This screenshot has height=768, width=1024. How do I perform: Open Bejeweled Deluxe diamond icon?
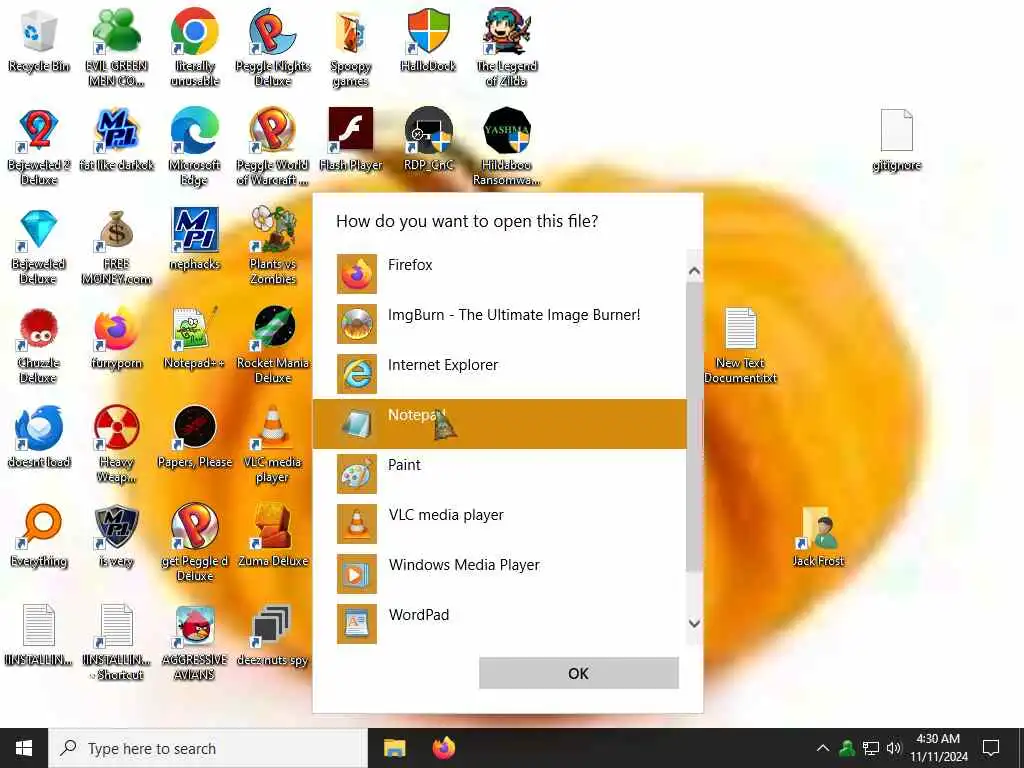click(39, 246)
